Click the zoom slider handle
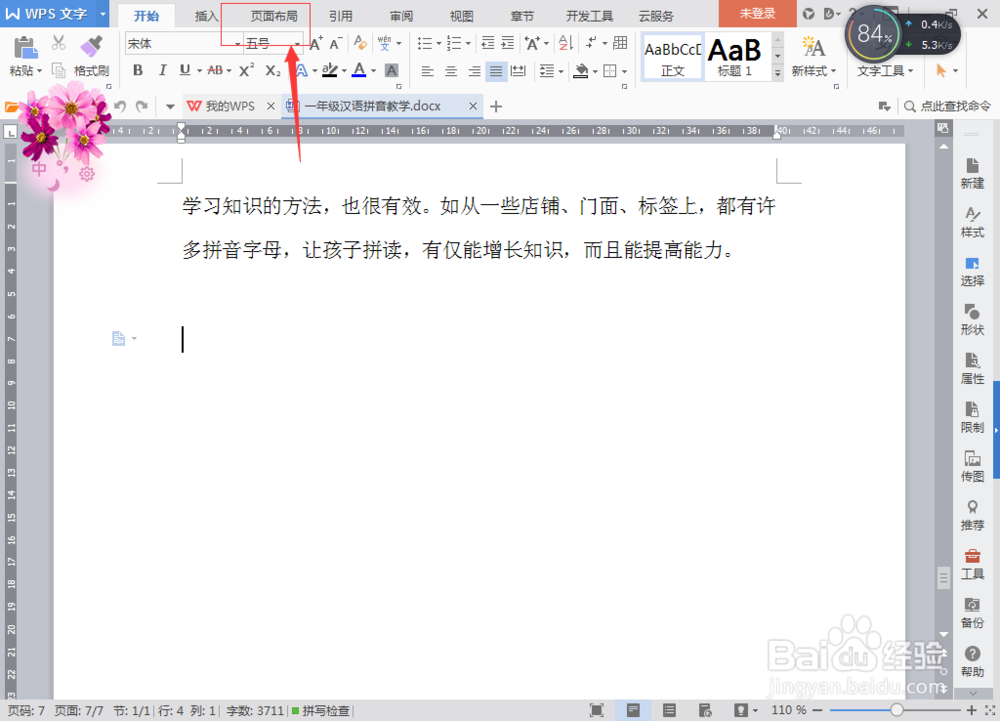 coord(897,710)
